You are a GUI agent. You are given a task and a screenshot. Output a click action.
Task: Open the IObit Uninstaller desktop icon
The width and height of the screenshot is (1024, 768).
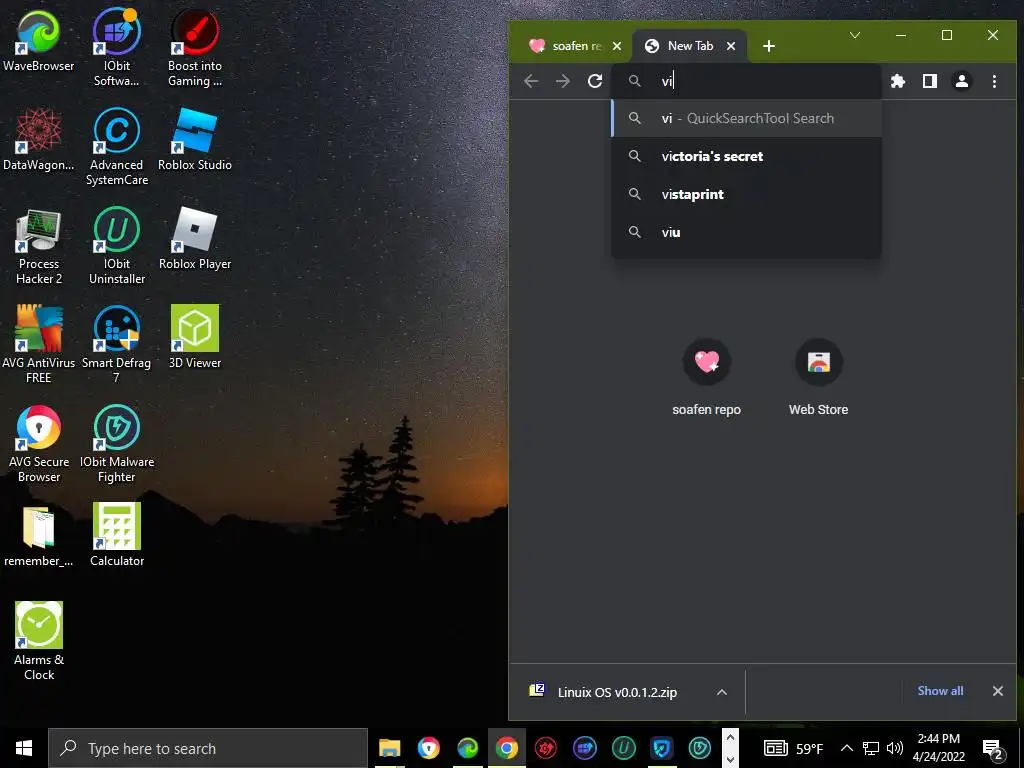[x=116, y=246]
